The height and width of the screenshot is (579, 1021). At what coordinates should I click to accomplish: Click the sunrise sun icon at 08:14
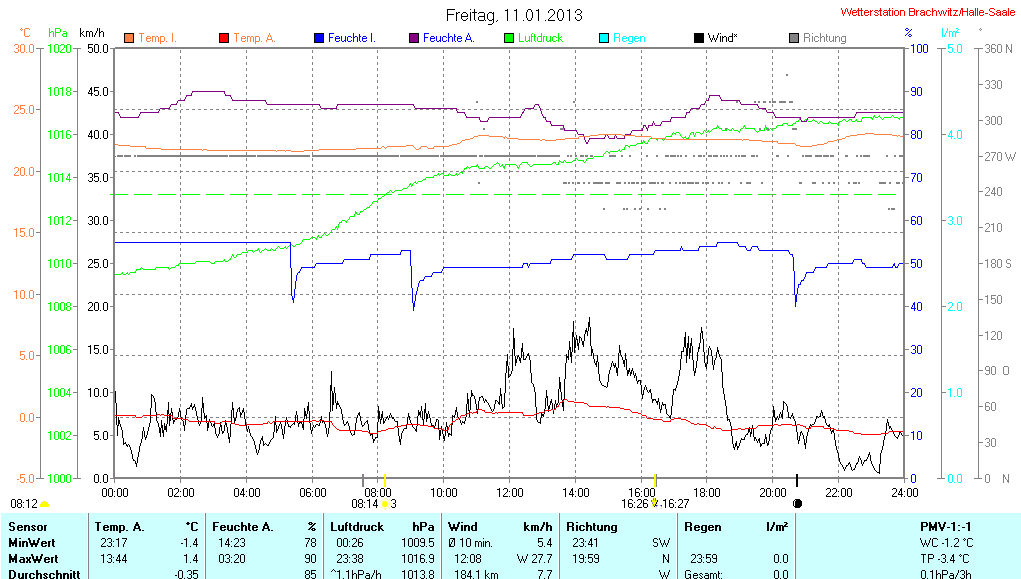[x=385, y=504]
